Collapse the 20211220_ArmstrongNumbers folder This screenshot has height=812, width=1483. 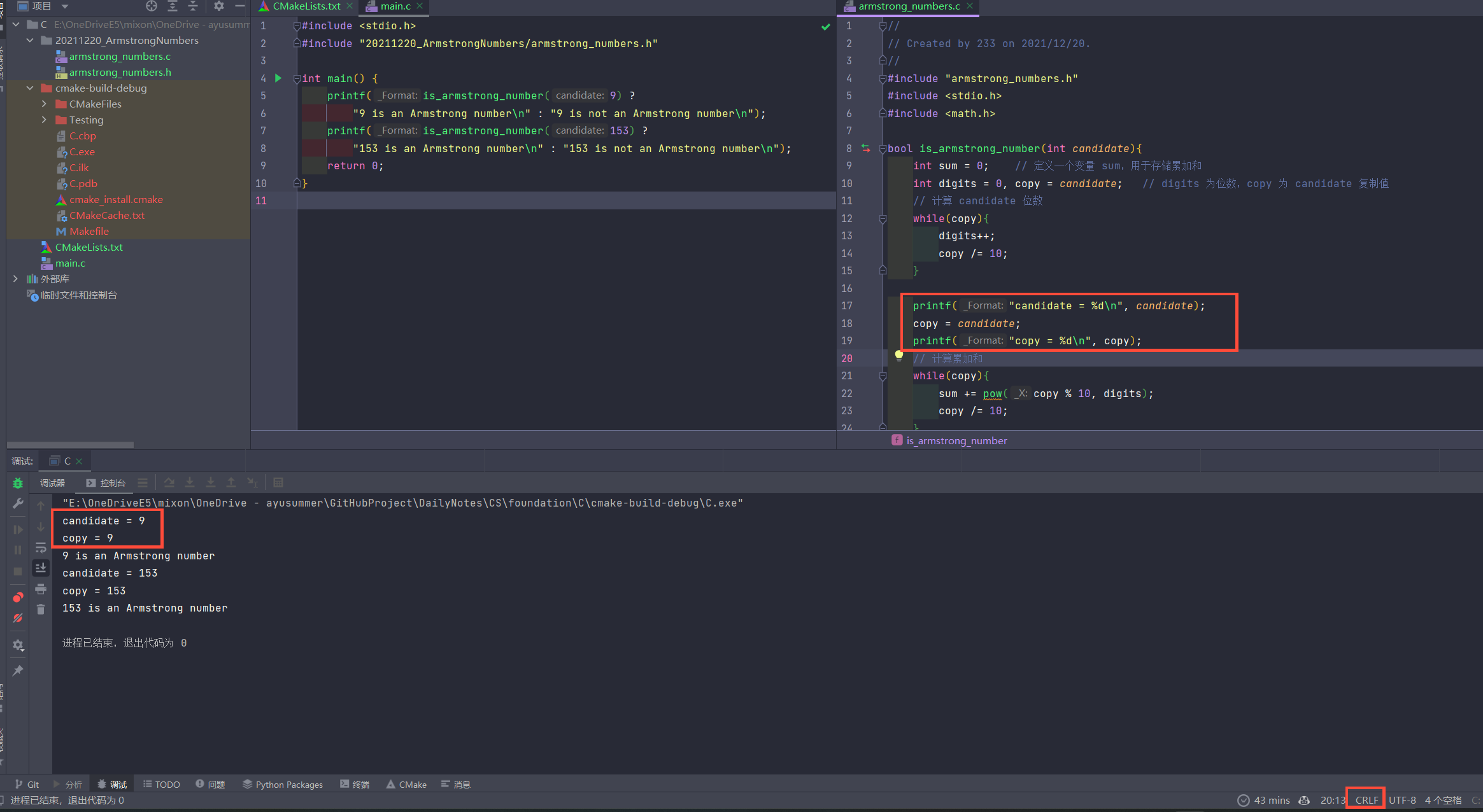point(30,41)
